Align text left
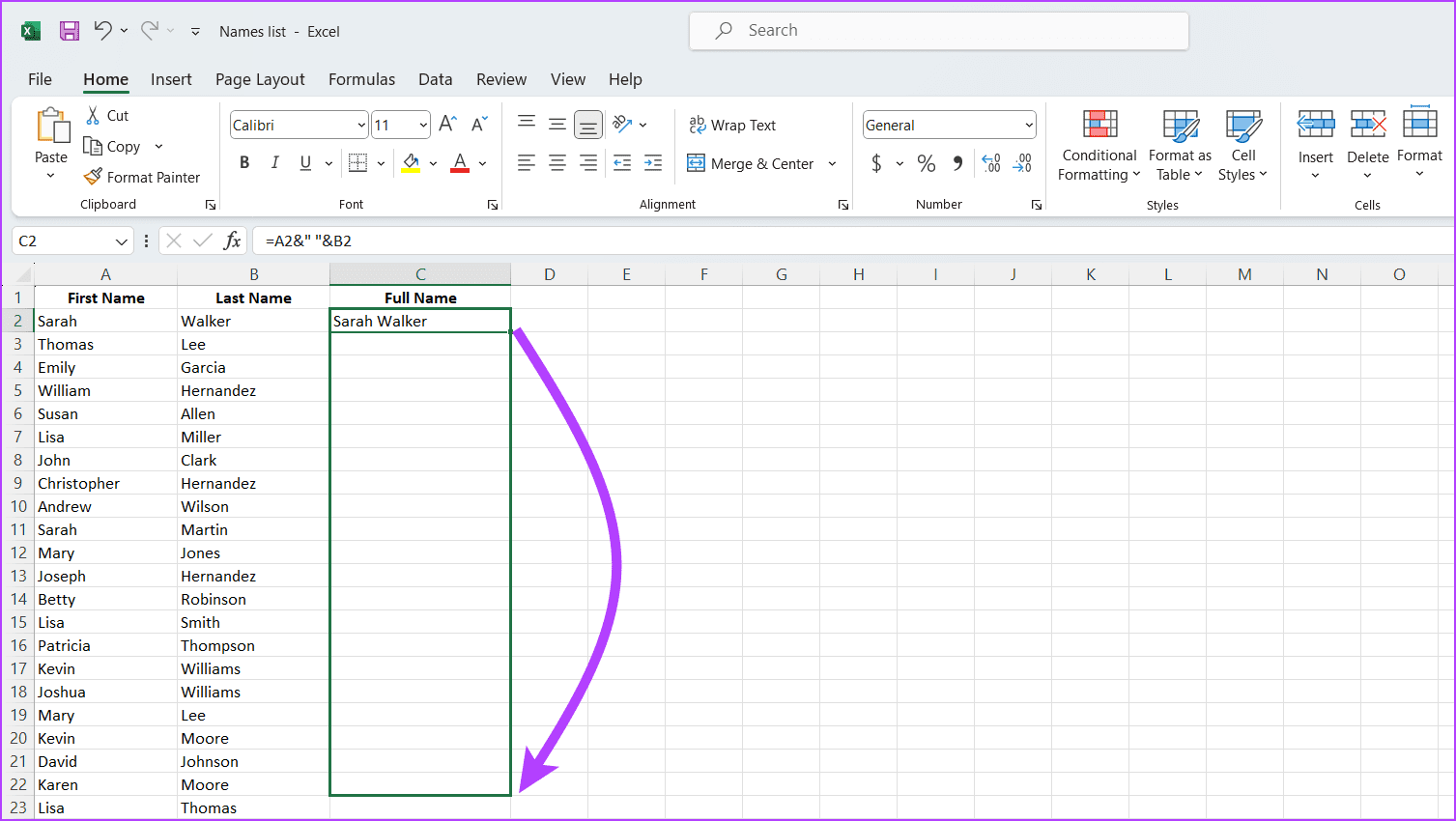The width and height of the screenshot is (1456, 821). tap(527, 163)
